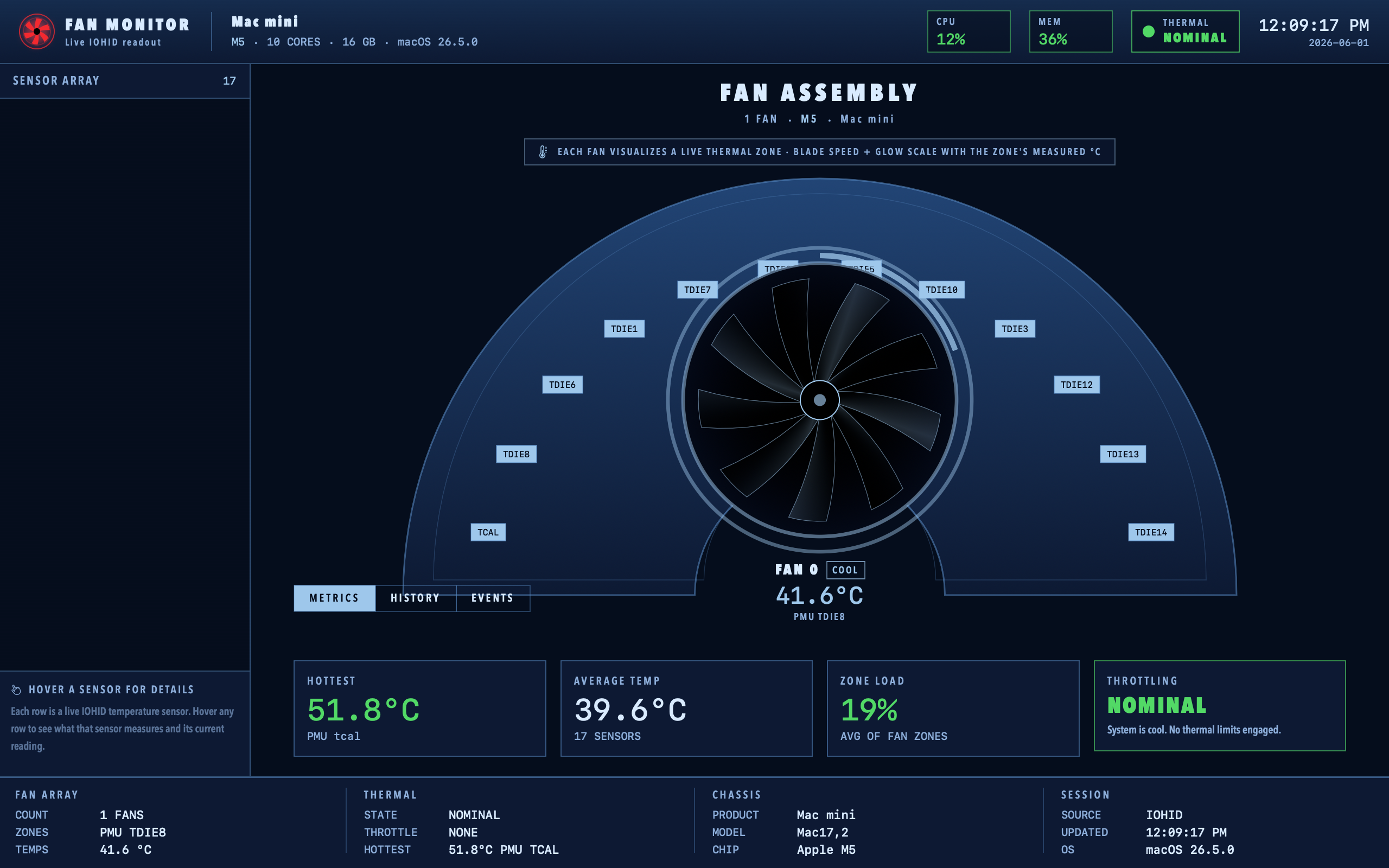Screen dimensions: 1389x868
Task: Select the TDIE1 sensor label
Action: 625,329
